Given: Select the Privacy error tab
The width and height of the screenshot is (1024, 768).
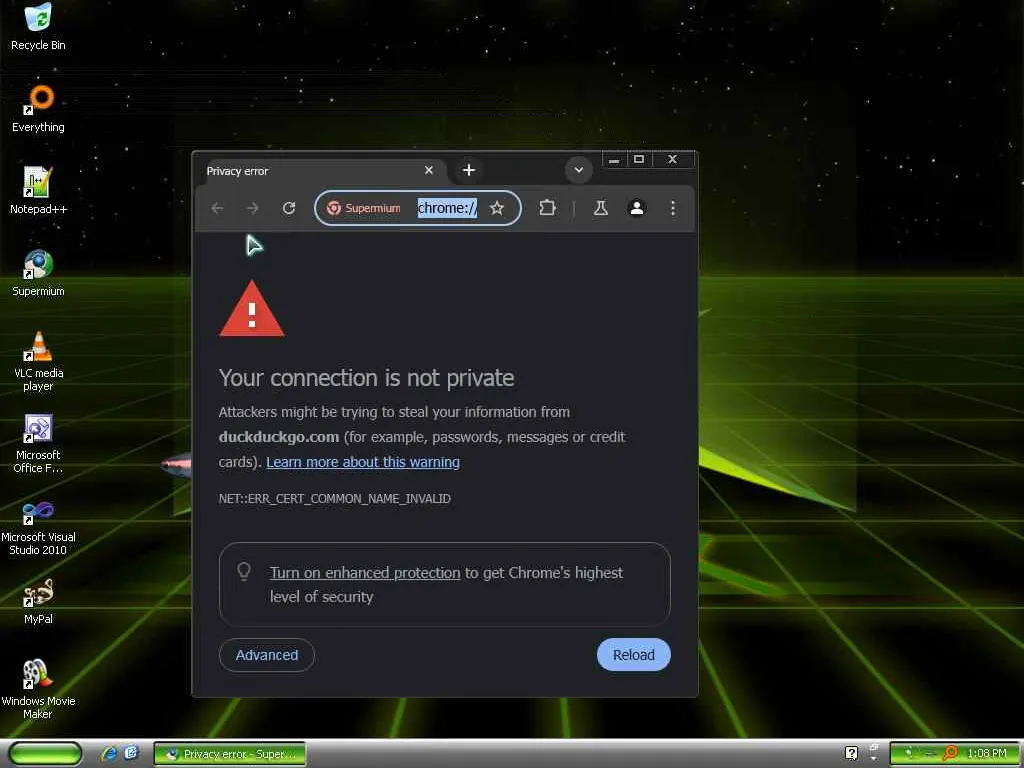Looking at the screenshot, I should [321, 171].
